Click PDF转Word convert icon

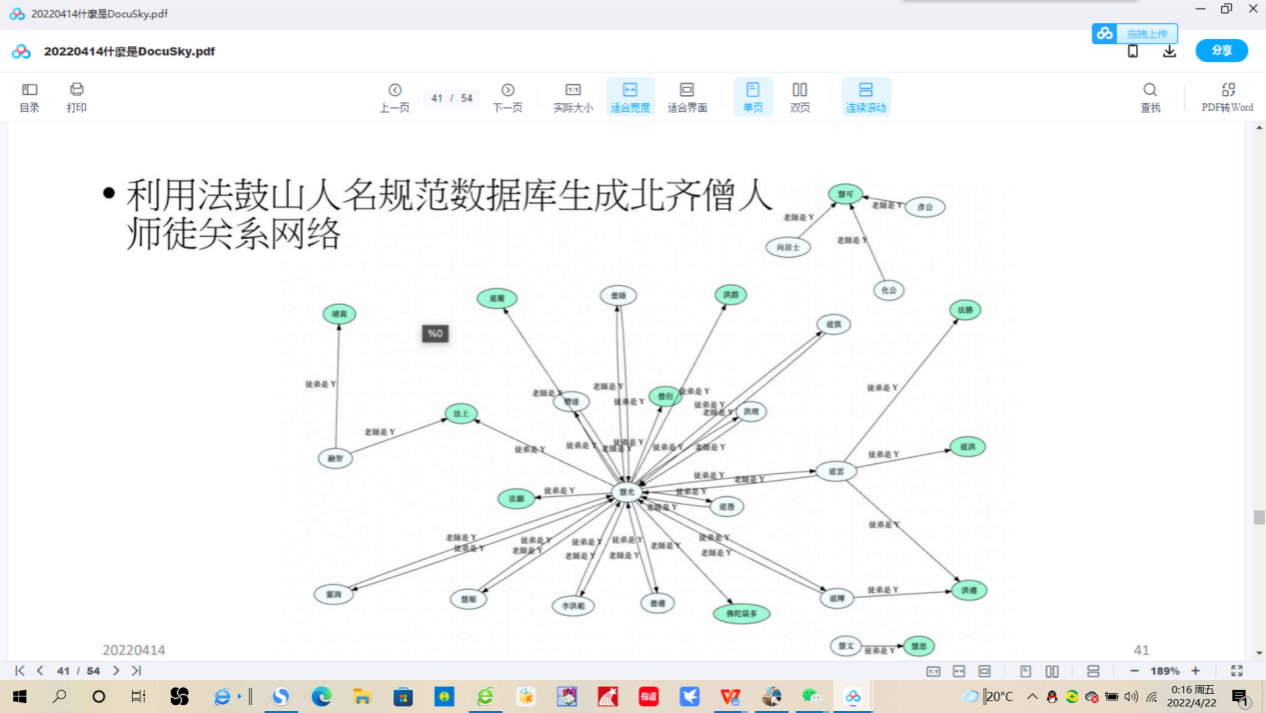[x=1227, y=97]
